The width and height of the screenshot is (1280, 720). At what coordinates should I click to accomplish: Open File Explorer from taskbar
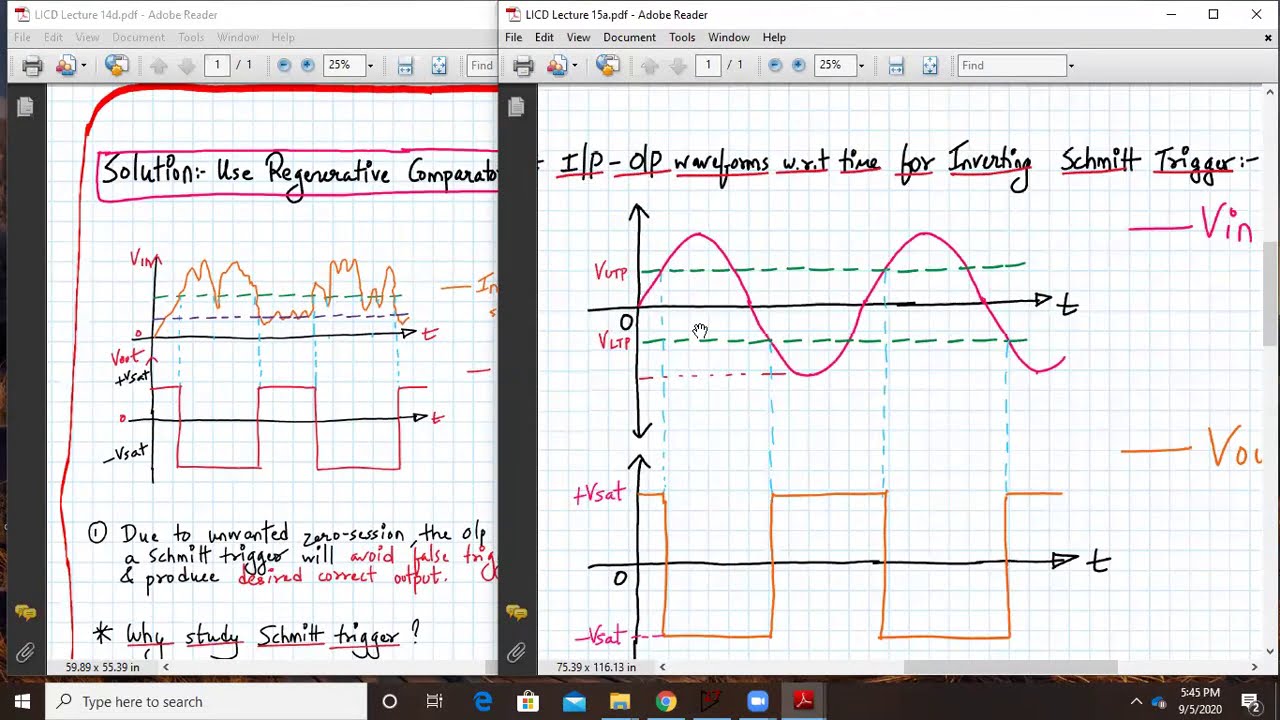click(620, 701)
